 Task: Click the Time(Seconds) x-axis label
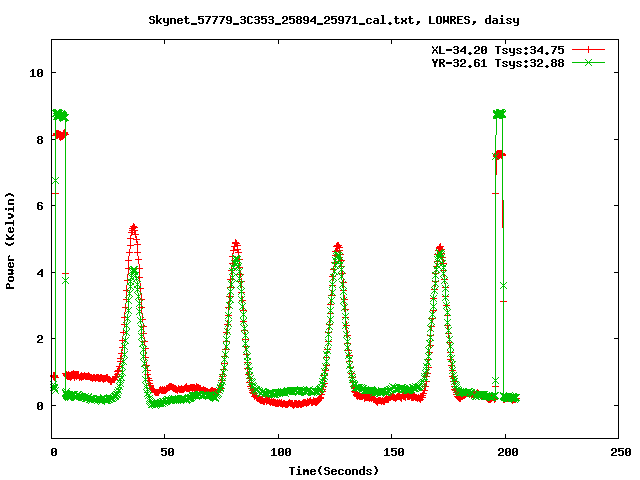pos(335,470)
